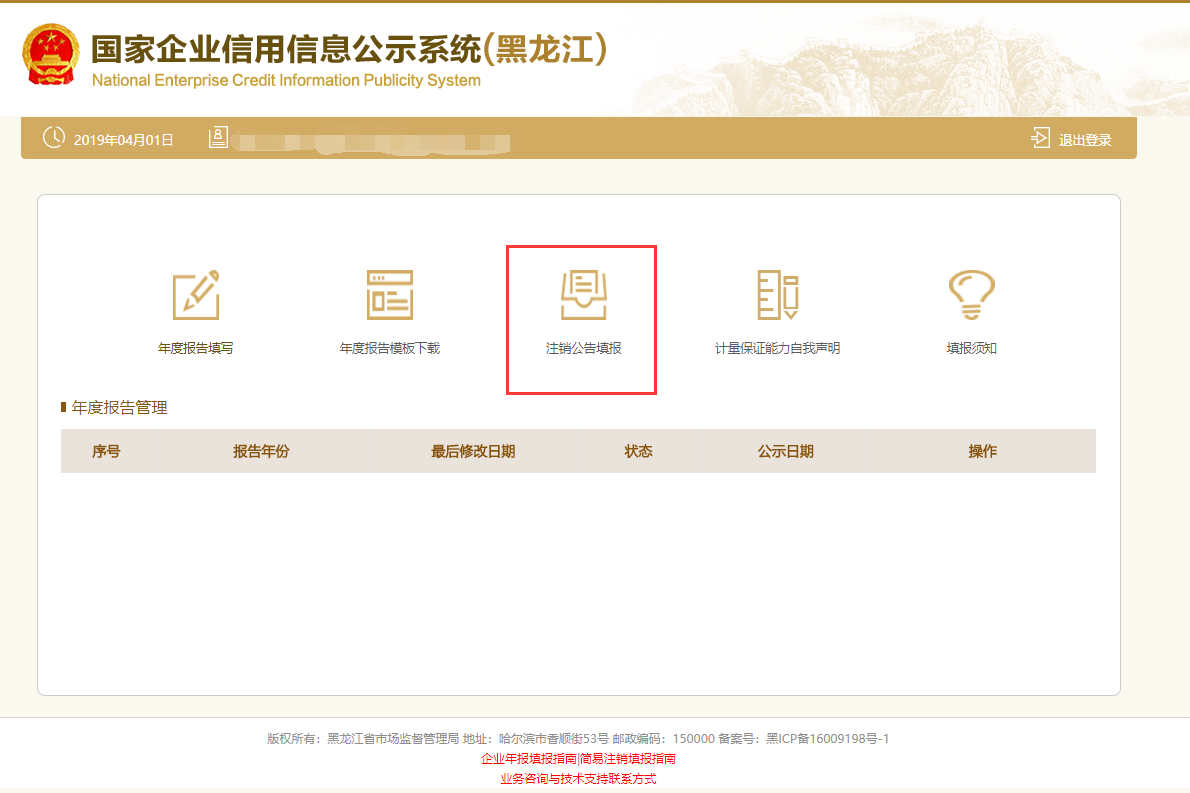Select the highlighted 注销公告填报 inbox icon
1190x793 pixels.
pyautogui.click(x=581, y=293)
